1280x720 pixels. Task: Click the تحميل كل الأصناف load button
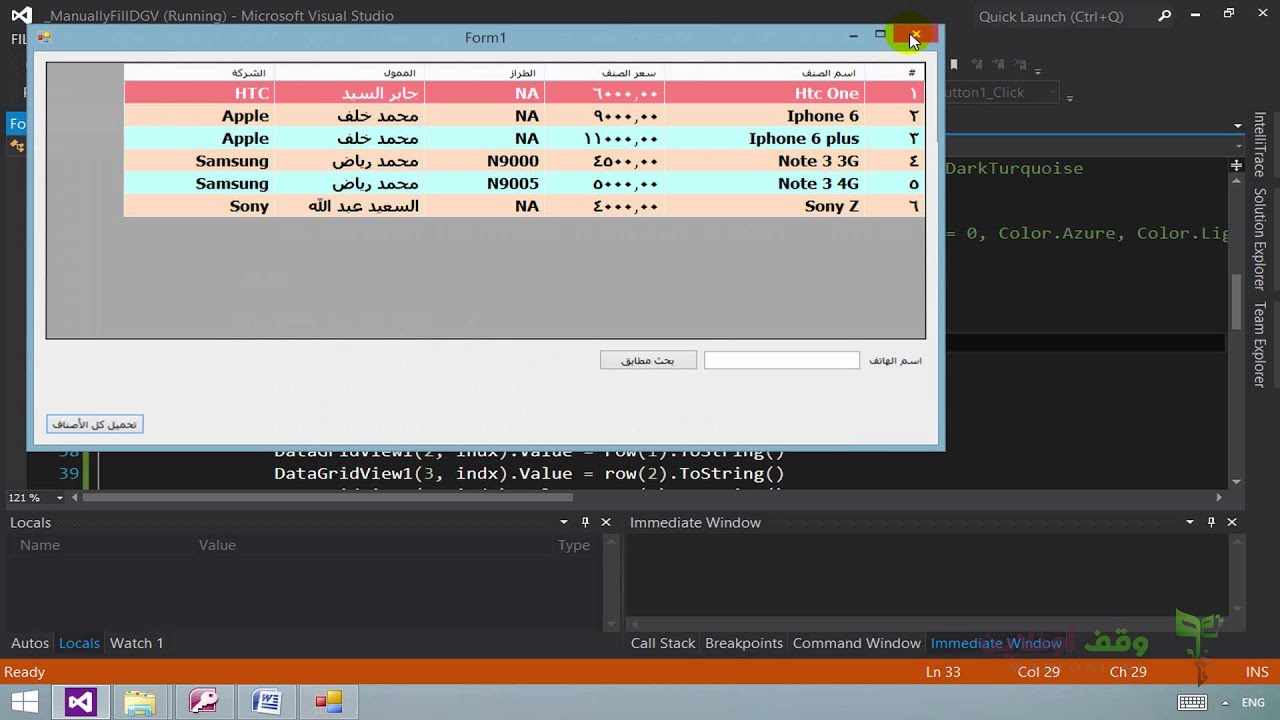[95, 424]
